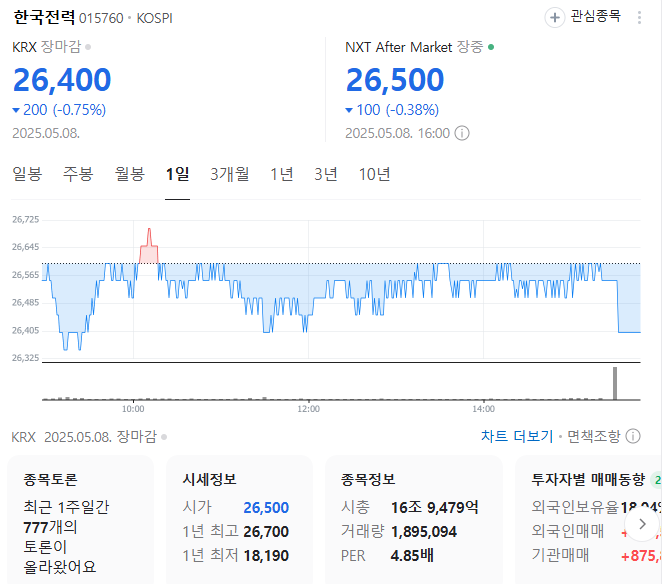Click the 시가 value 26,500
The height and width of the screenshot is (584, 663).
[266, 507]
